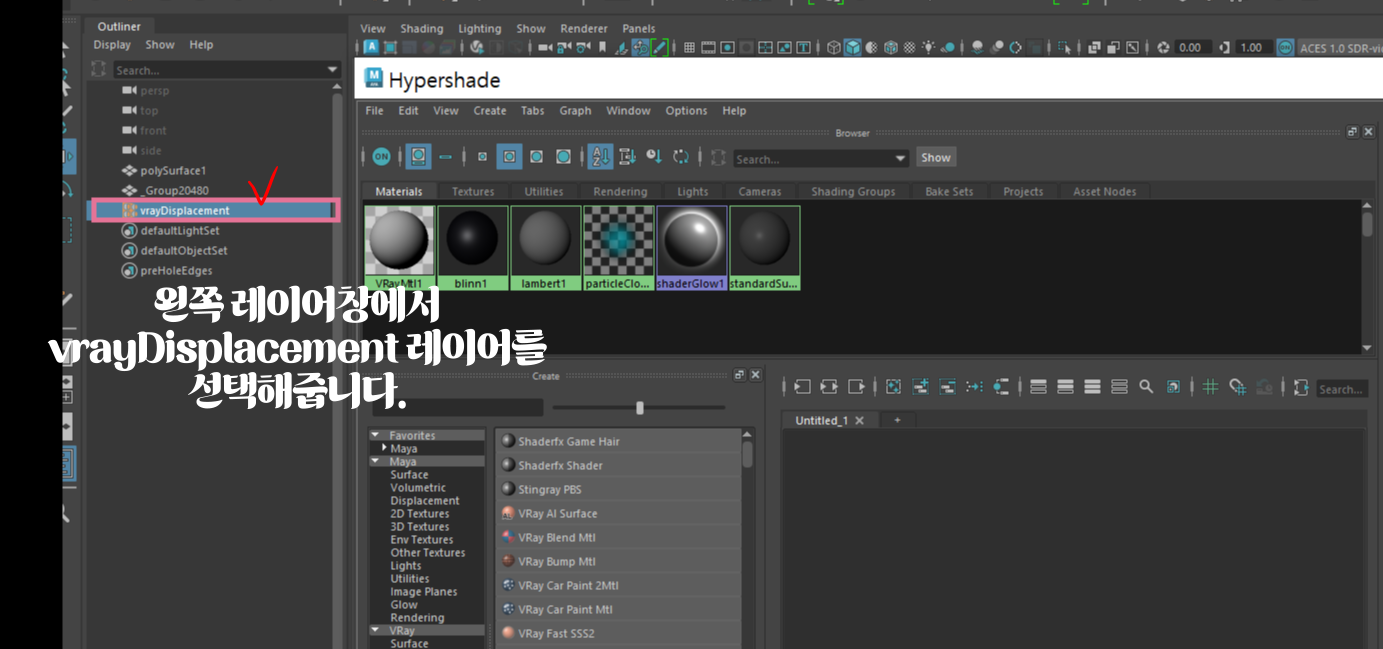
Task: Click magnifier search icon in node editor
Action: (1146, 386)
